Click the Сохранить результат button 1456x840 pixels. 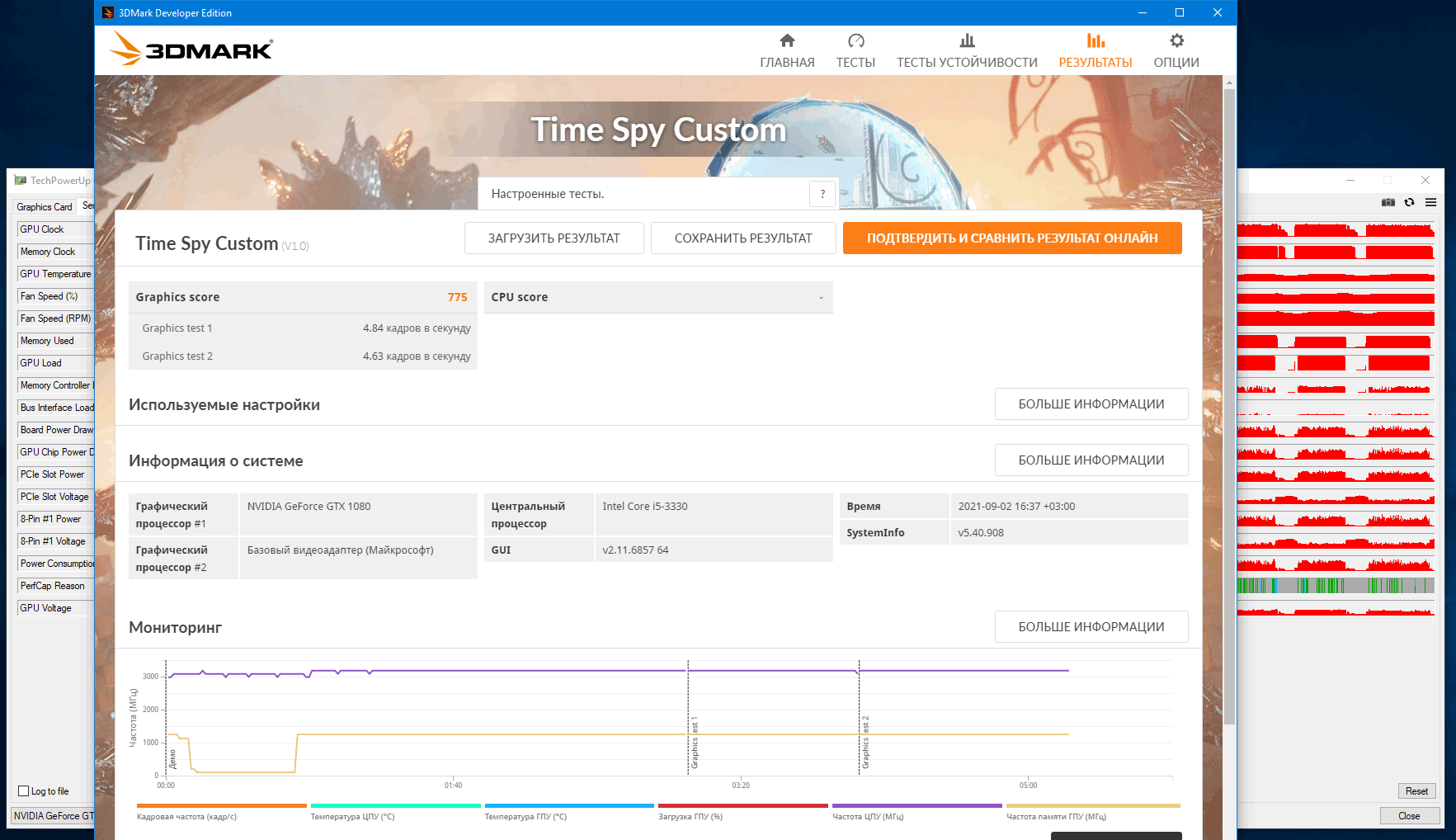(743, 238)
